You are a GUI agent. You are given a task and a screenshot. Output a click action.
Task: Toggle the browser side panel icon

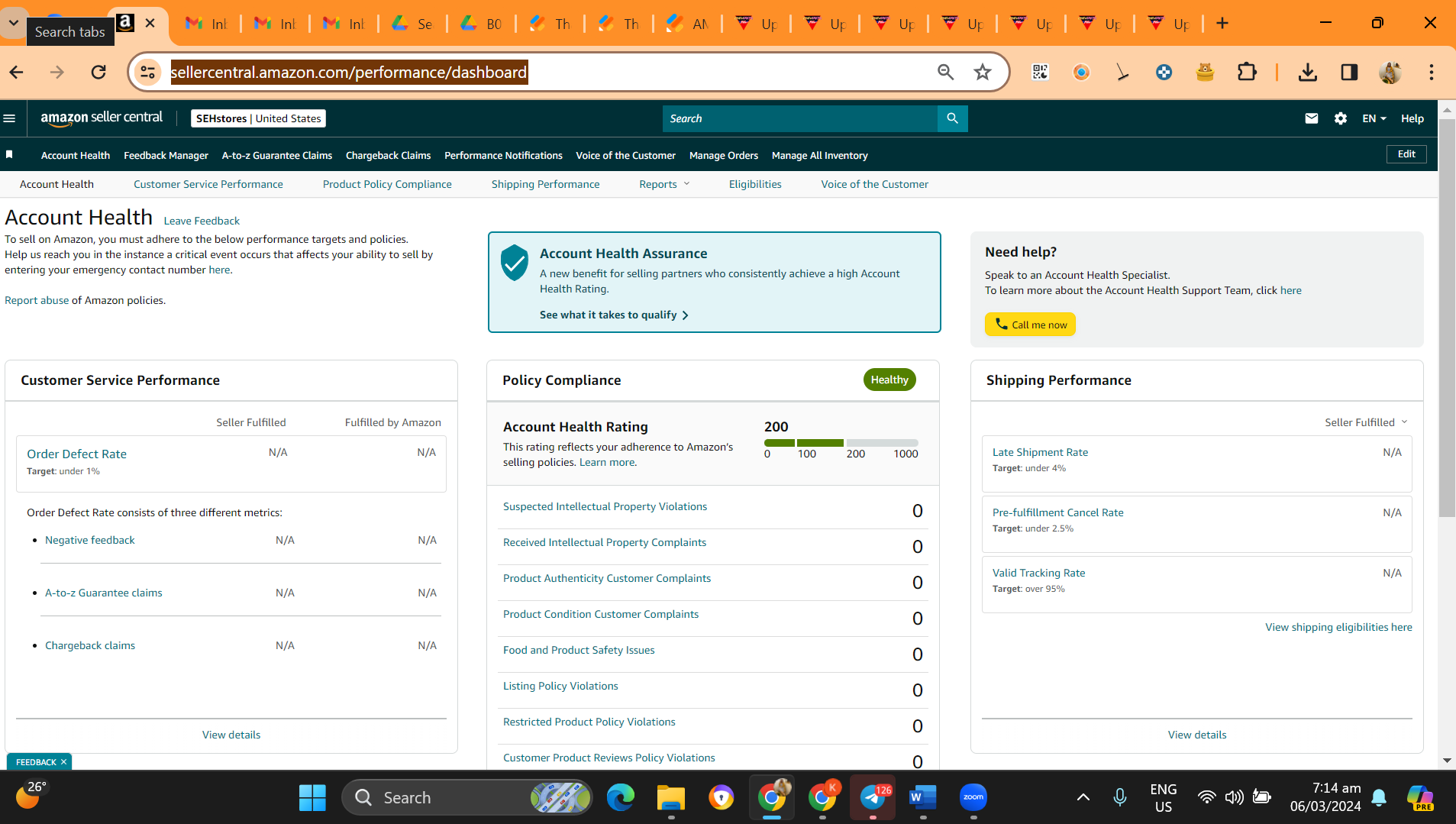(x=1349, y=73)
